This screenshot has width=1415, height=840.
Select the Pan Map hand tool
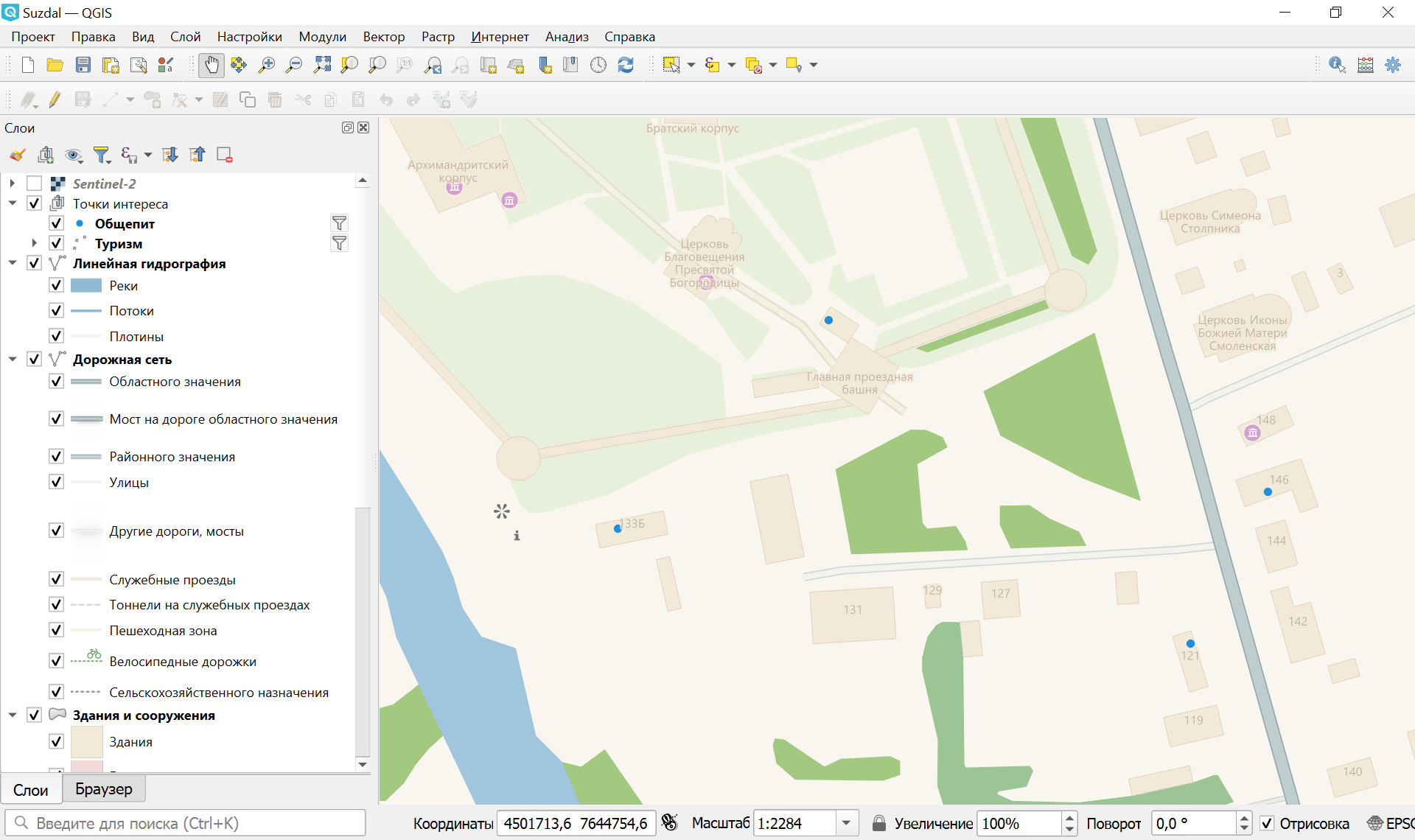212,65
